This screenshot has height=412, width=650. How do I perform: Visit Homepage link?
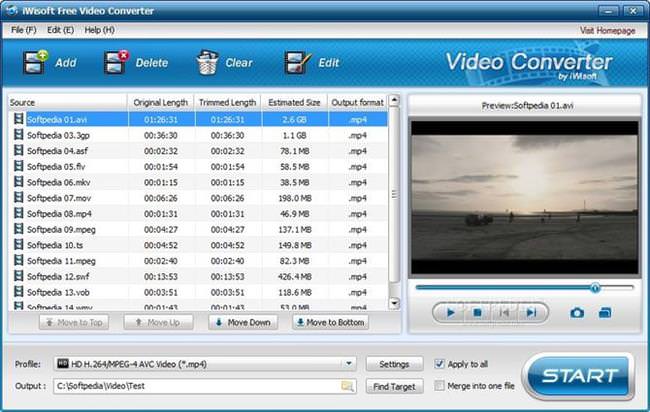click(607, 30)
